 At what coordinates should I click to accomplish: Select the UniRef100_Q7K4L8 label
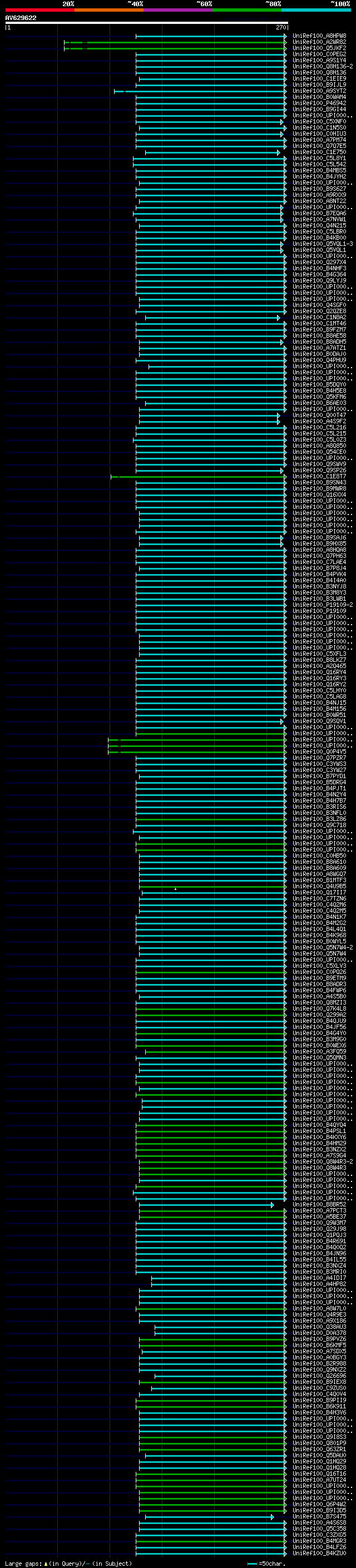319,1008
